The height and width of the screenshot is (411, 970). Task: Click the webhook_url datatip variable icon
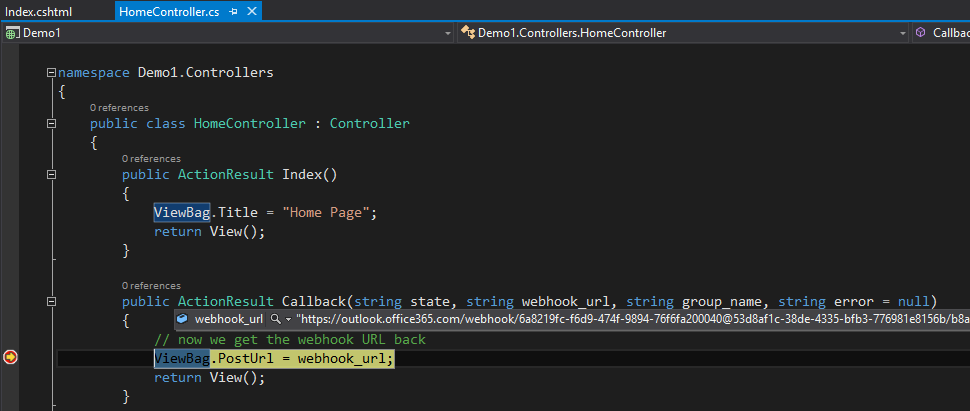pyautogui.click(x=182, y=319)
